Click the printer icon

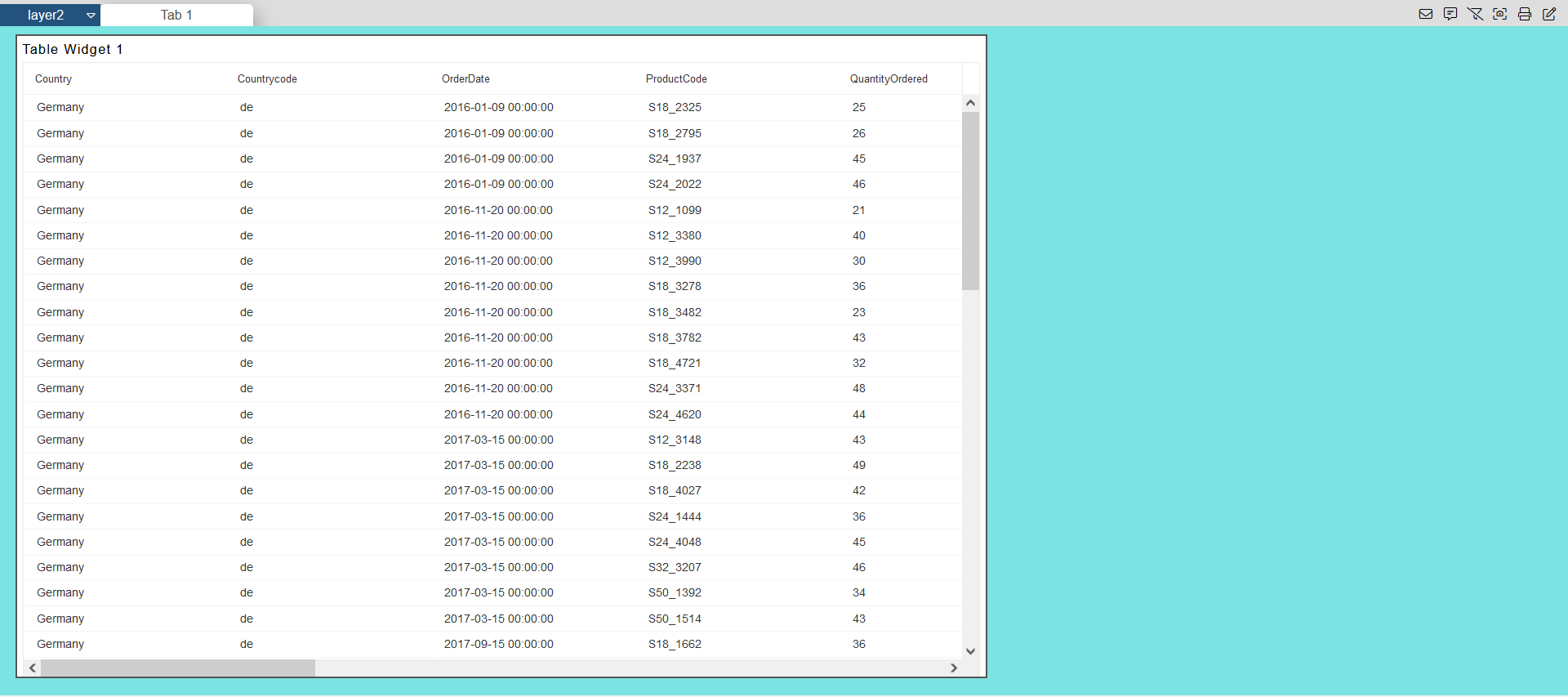pos(1525,14)
